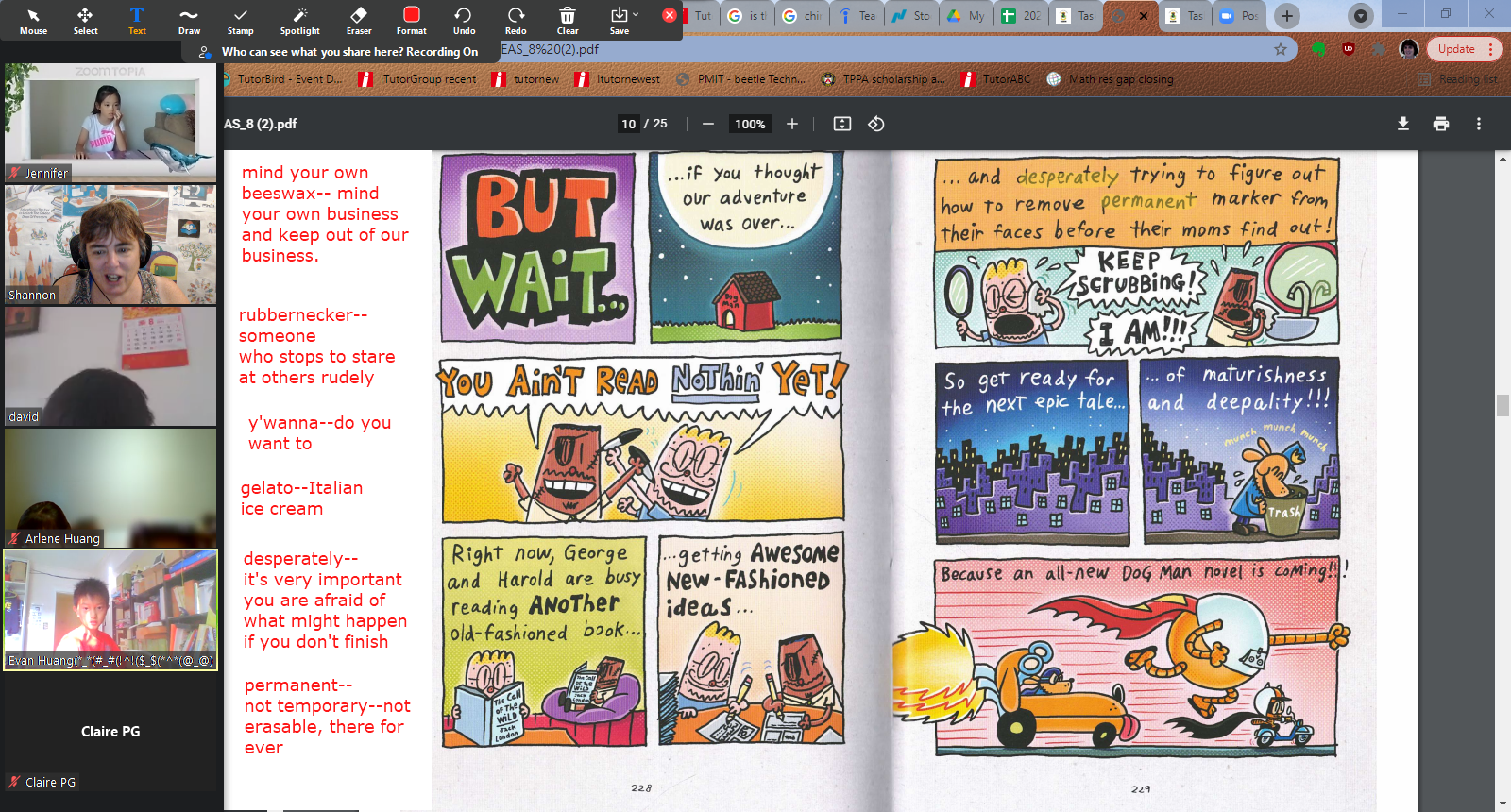The width and height of the screenshot is (1511, 812).
Task: Close the Zoom annotation toolbar
Action: [670, 15]
